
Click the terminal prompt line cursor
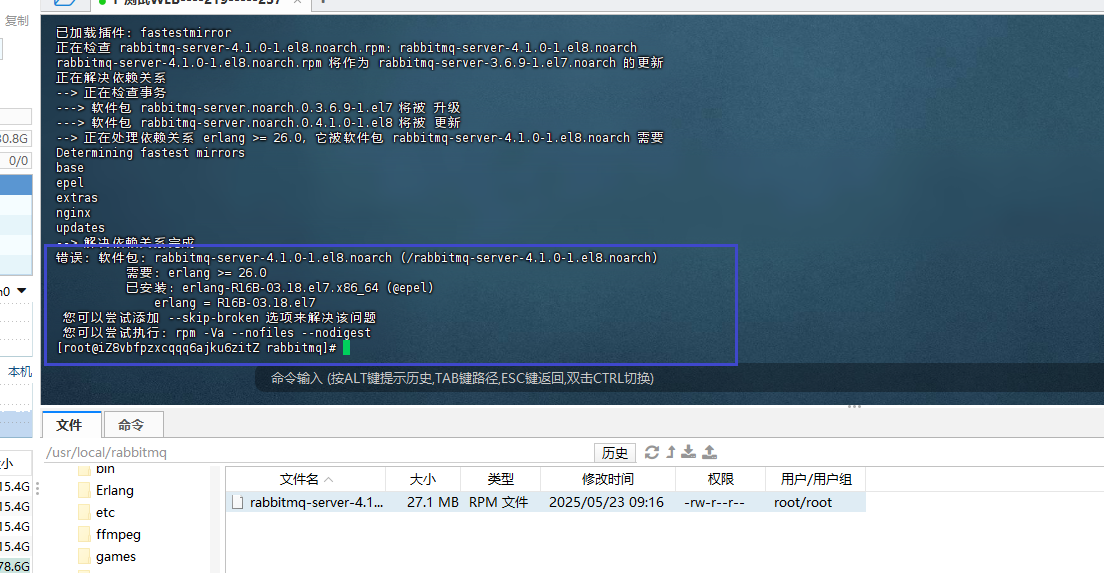[346, 348]
